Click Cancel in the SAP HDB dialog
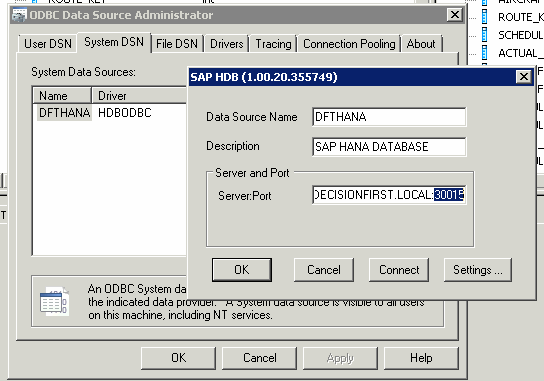 coord(324,270)
